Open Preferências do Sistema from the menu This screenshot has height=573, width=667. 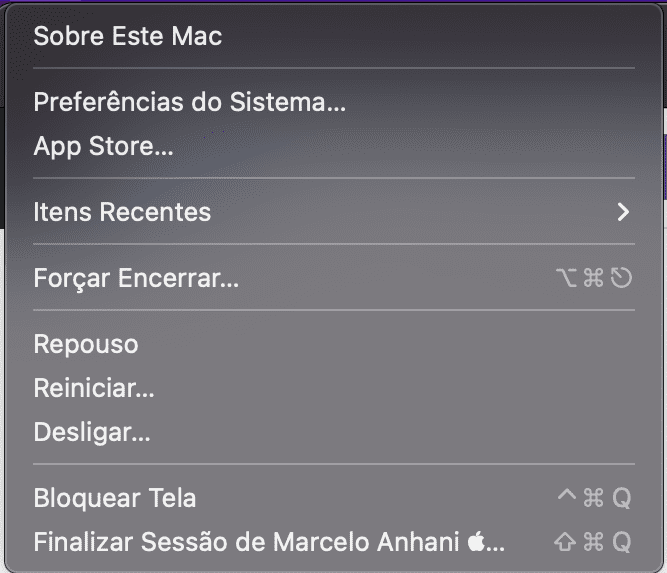189,102
